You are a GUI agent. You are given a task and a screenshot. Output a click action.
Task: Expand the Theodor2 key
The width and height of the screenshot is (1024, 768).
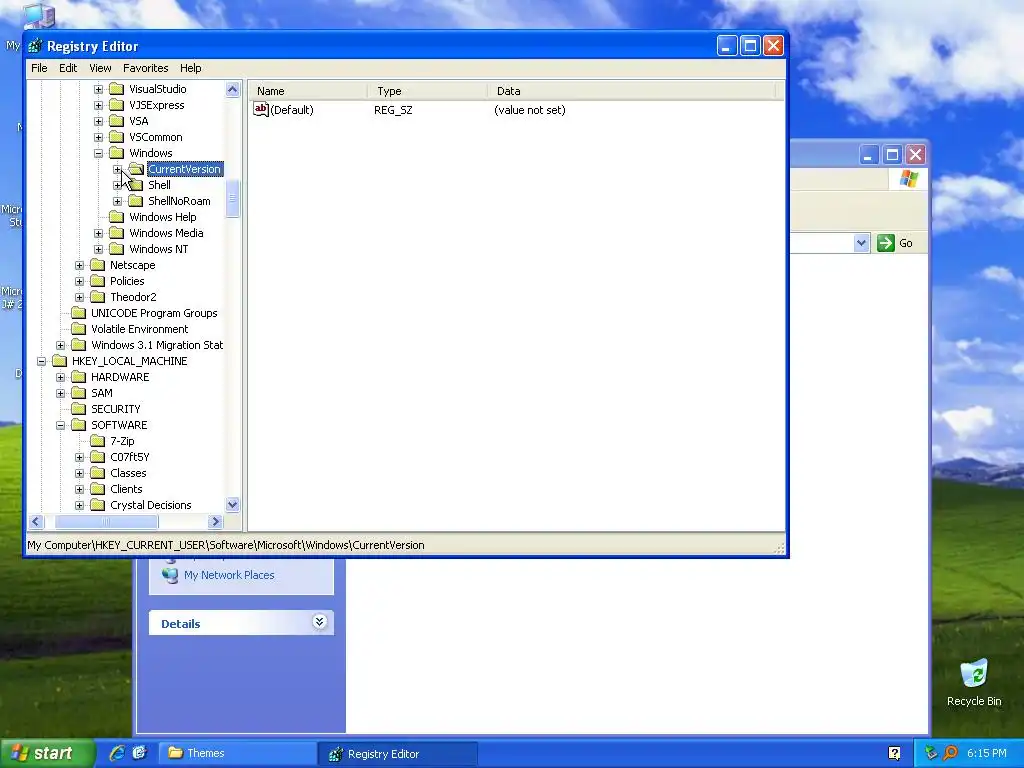[79, 297]
